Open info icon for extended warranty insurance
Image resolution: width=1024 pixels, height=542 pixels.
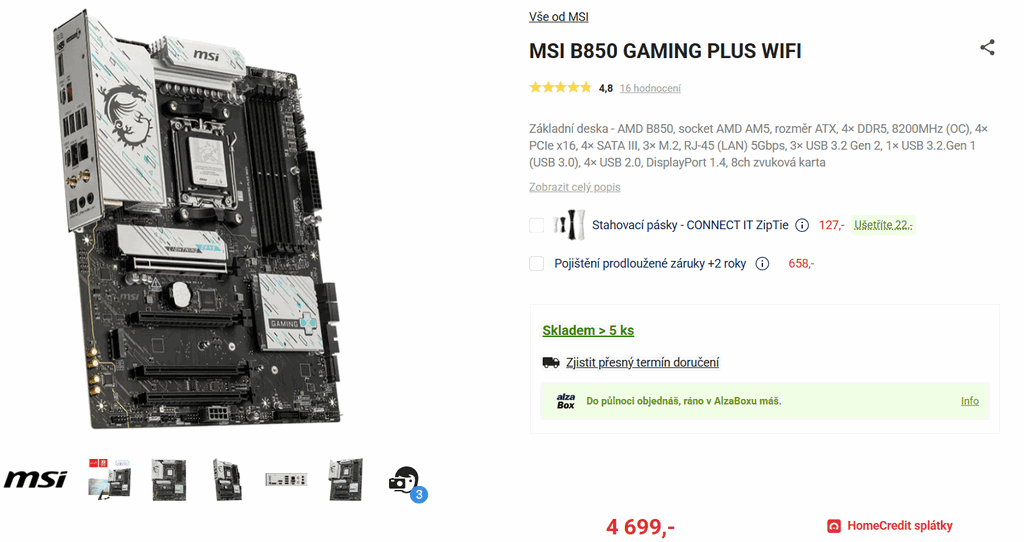pos(762,264)
